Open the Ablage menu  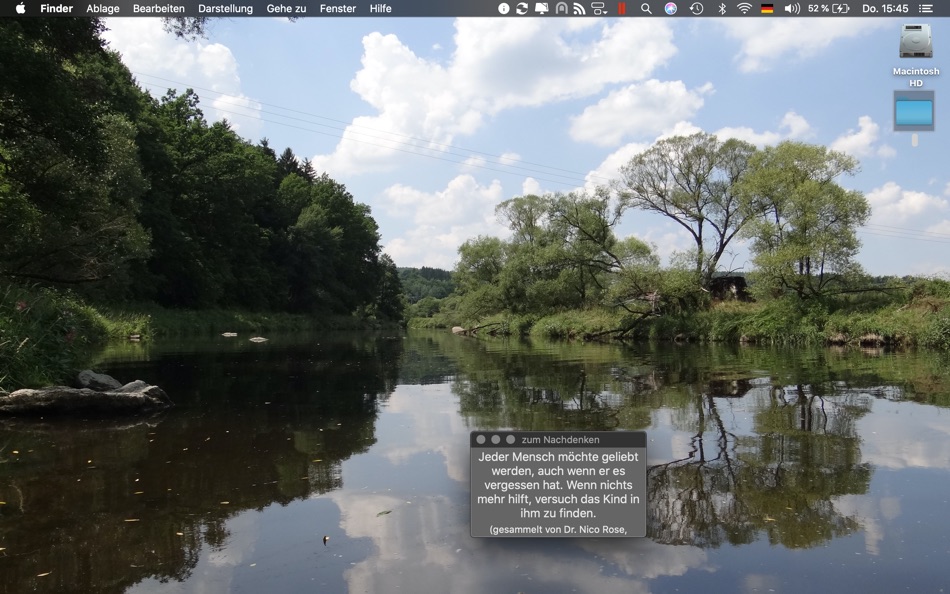pyautogui.click(x=102, y=8)
